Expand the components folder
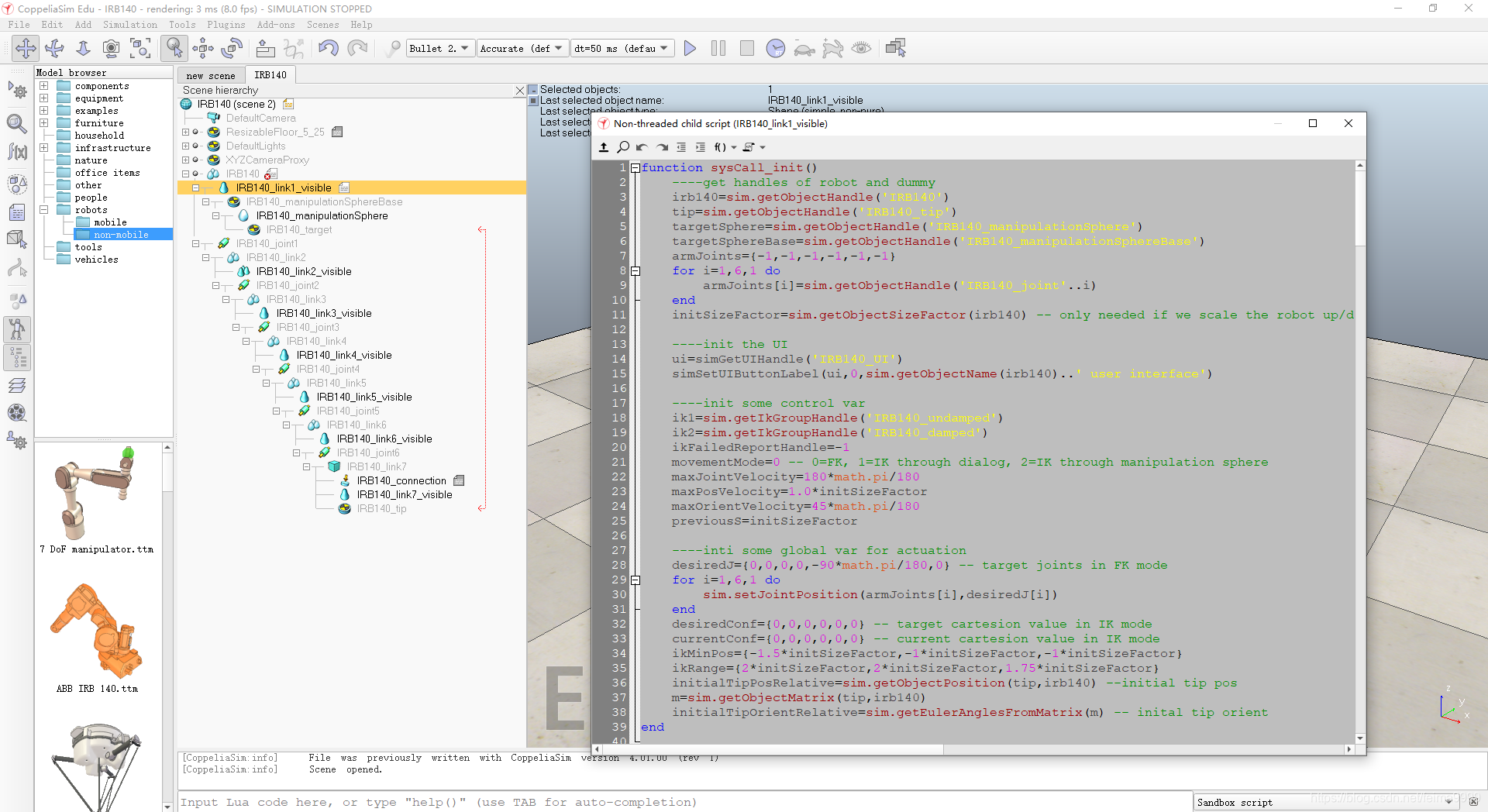 tap(44, 86)
